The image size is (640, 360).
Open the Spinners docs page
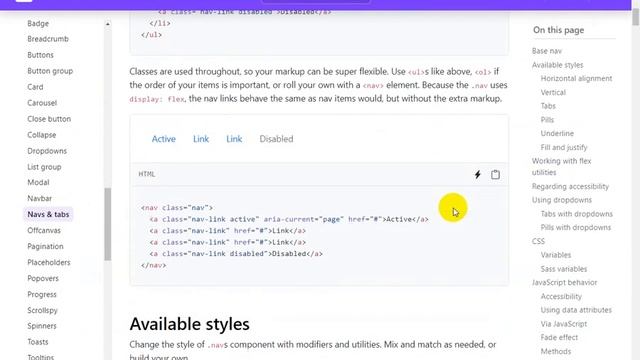coord(42,326)
